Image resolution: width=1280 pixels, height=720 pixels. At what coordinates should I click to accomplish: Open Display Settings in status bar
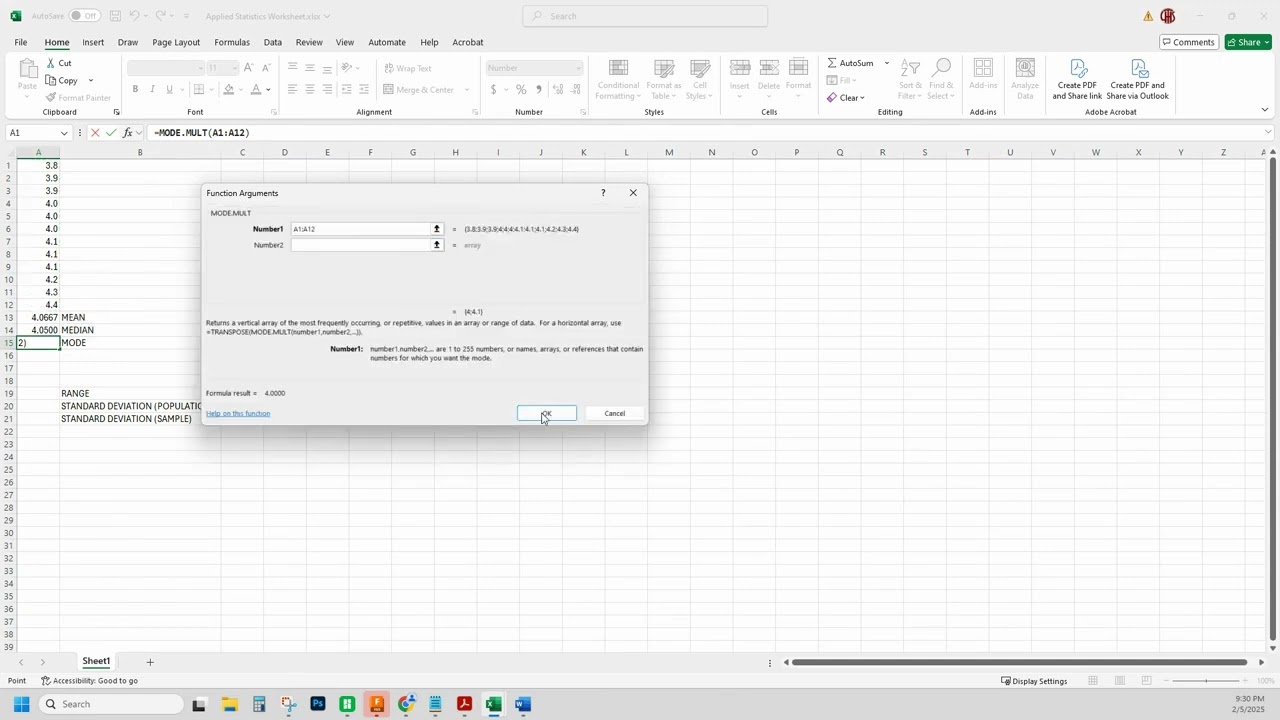point(1034,681)
